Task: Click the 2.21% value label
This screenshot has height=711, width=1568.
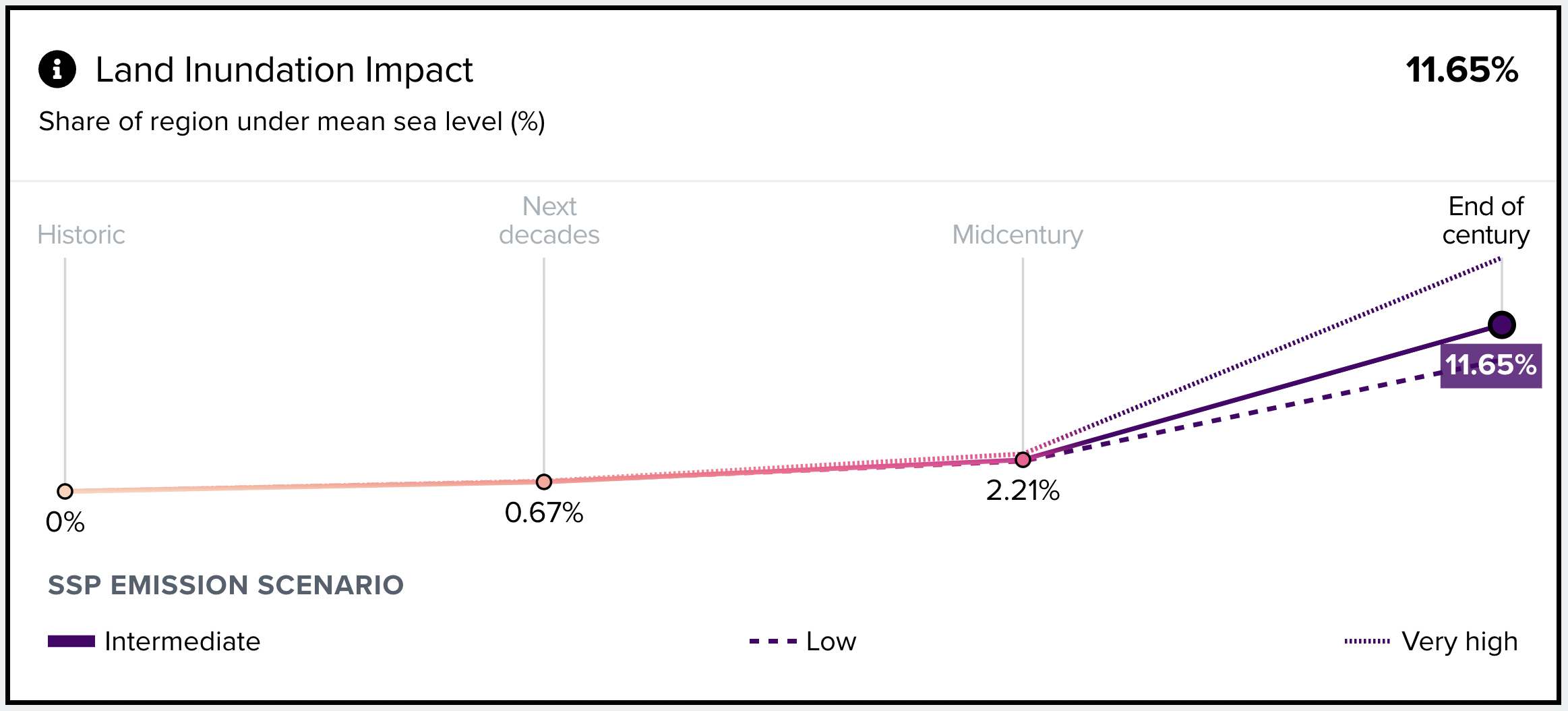Action: tap(1023, 490)
